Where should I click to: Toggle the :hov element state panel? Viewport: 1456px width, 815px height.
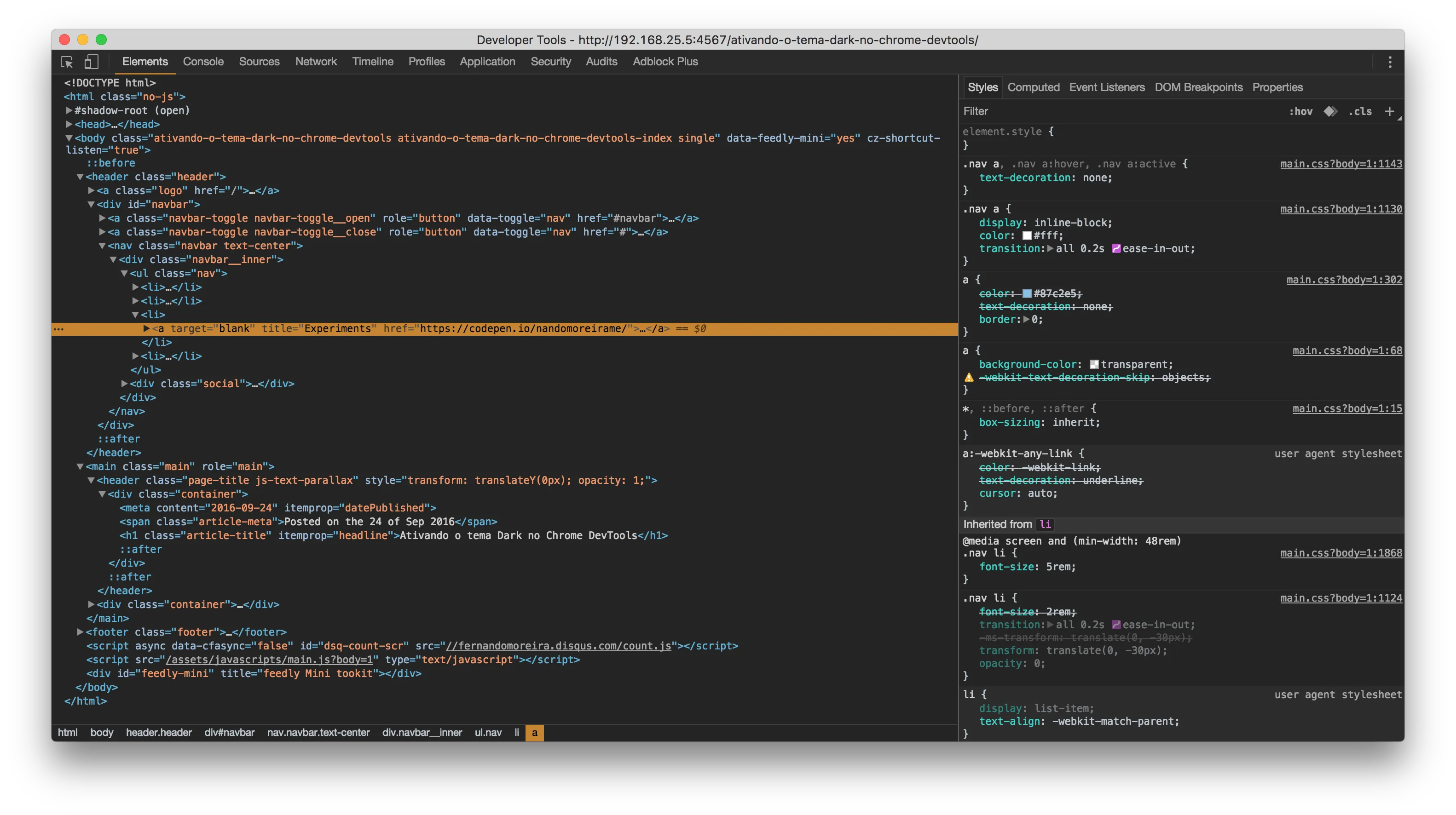point(1300,111)
